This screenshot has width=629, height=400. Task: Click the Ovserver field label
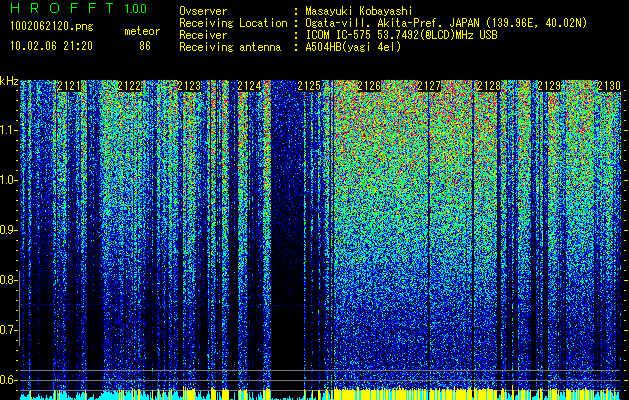click(203, 11)
